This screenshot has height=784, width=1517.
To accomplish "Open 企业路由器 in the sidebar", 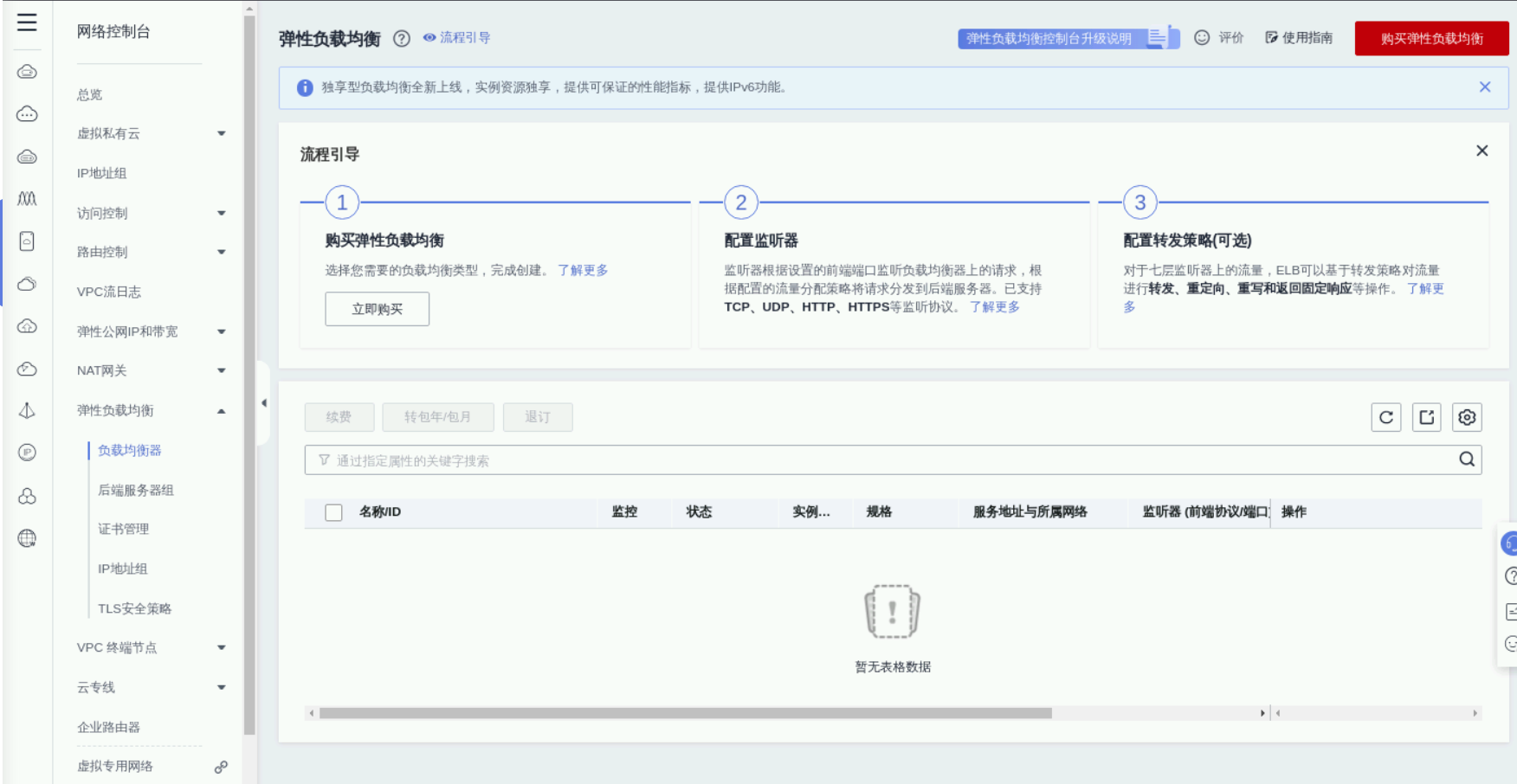I will tap(108, 727).
